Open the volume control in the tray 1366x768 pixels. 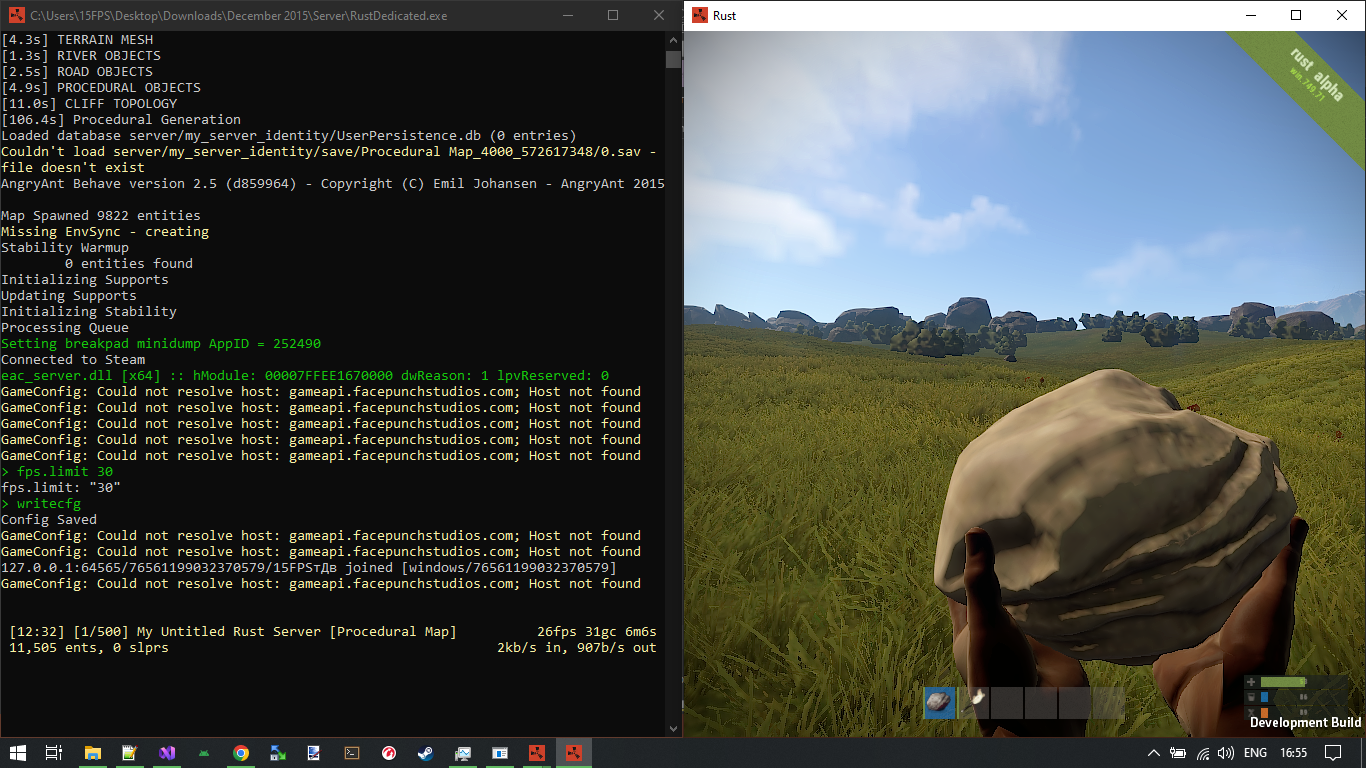1226,753
